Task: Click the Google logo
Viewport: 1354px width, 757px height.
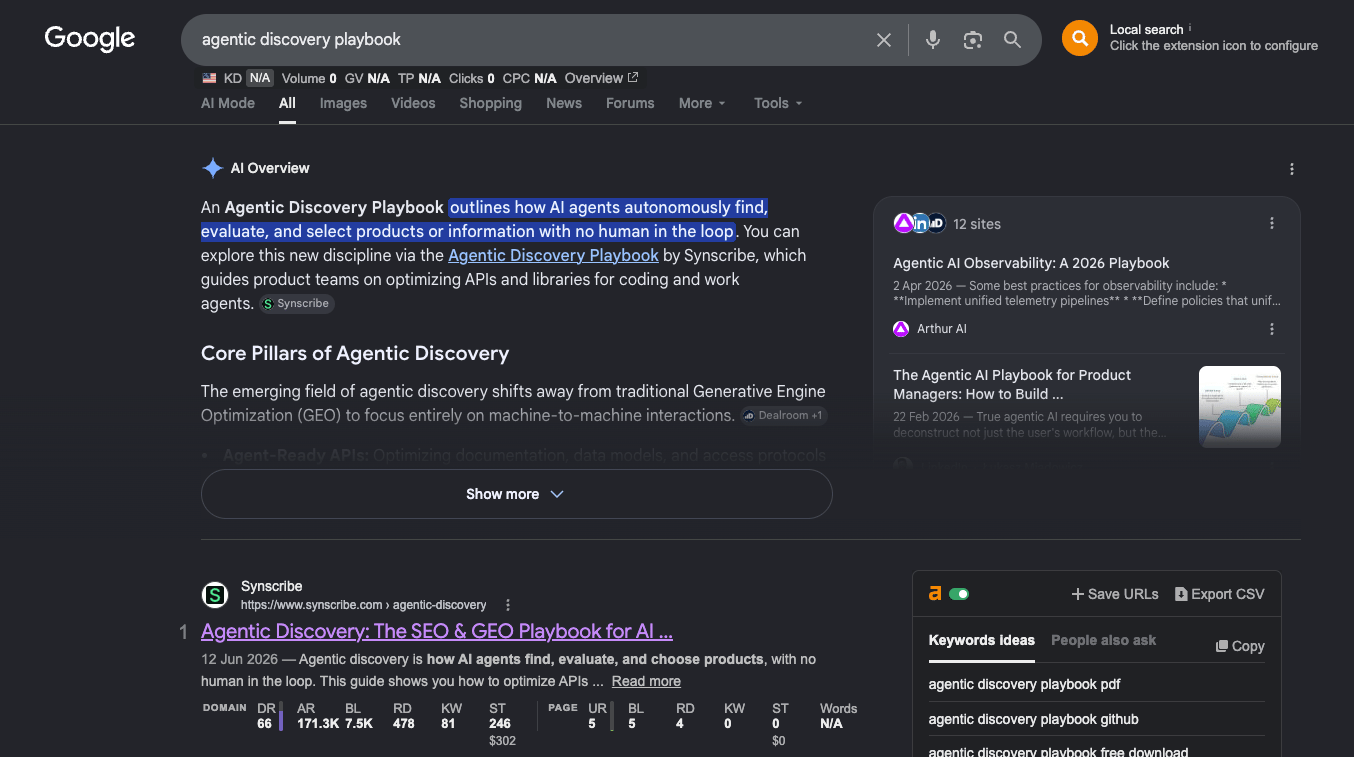Action: (x=90, y=40)
